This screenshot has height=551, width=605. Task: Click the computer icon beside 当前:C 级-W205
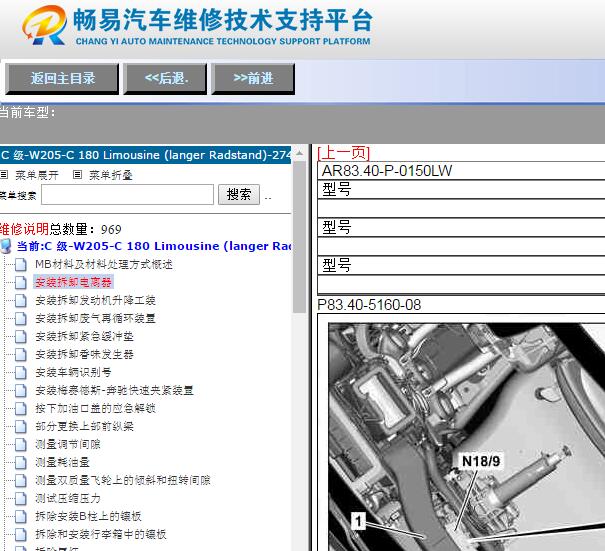coord(5,246)
